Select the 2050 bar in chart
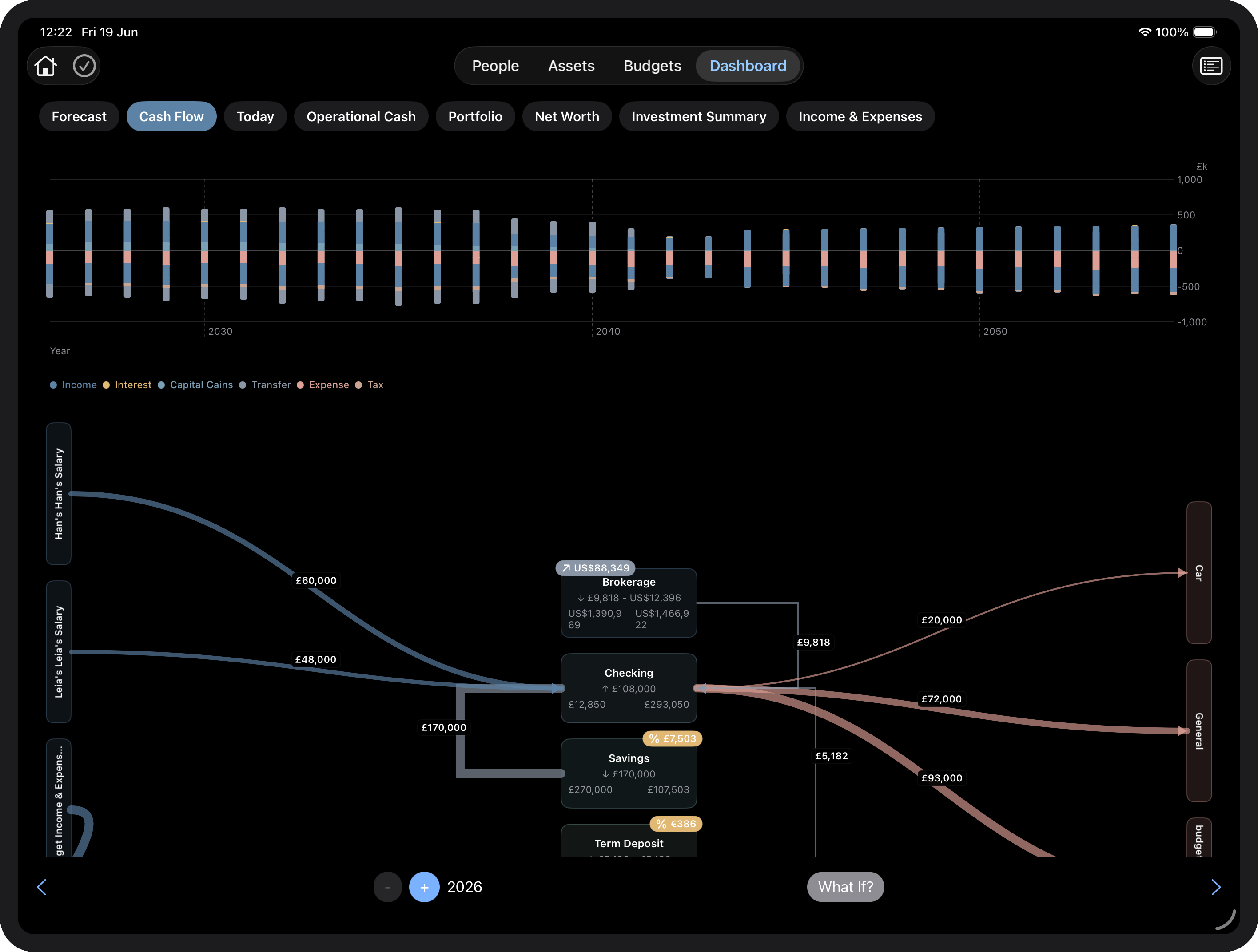This screenshot has width=1258, height=952. (979, 260)
